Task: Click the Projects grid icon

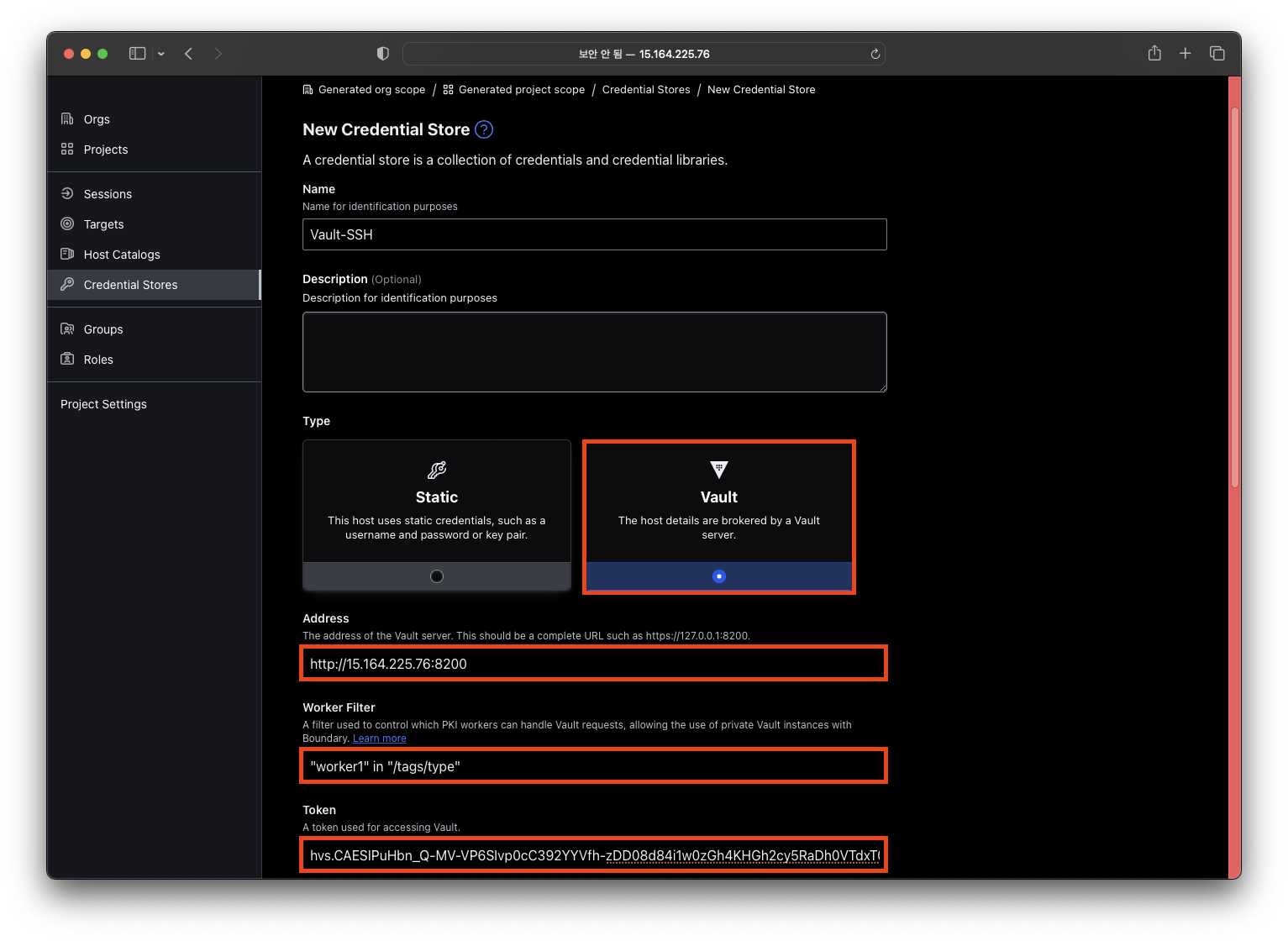Action: (67, 149)
